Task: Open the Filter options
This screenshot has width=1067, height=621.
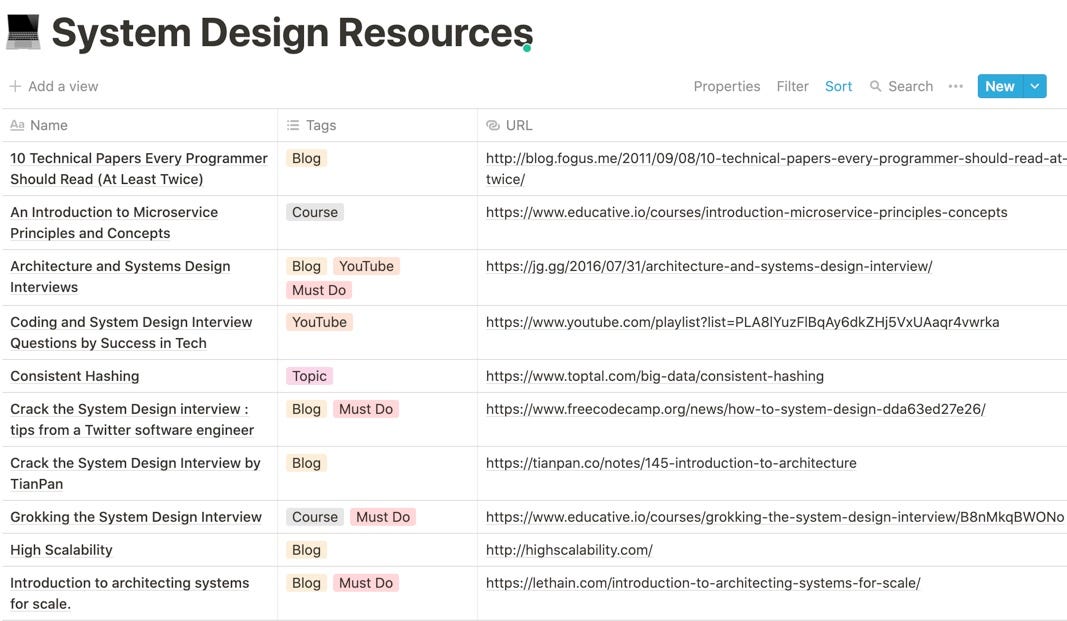Action: click(792, 86)
